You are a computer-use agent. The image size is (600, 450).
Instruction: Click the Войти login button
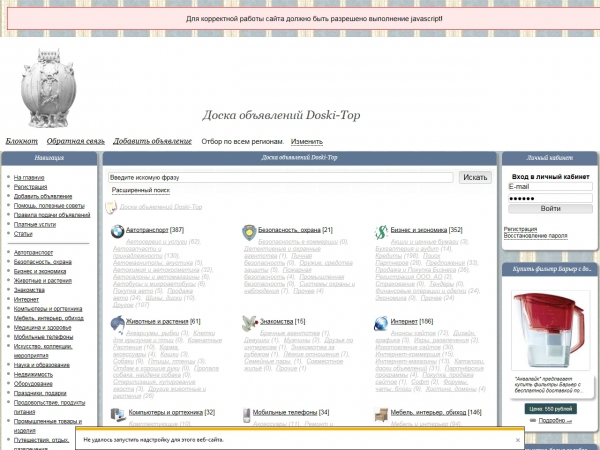coord(550,209)
